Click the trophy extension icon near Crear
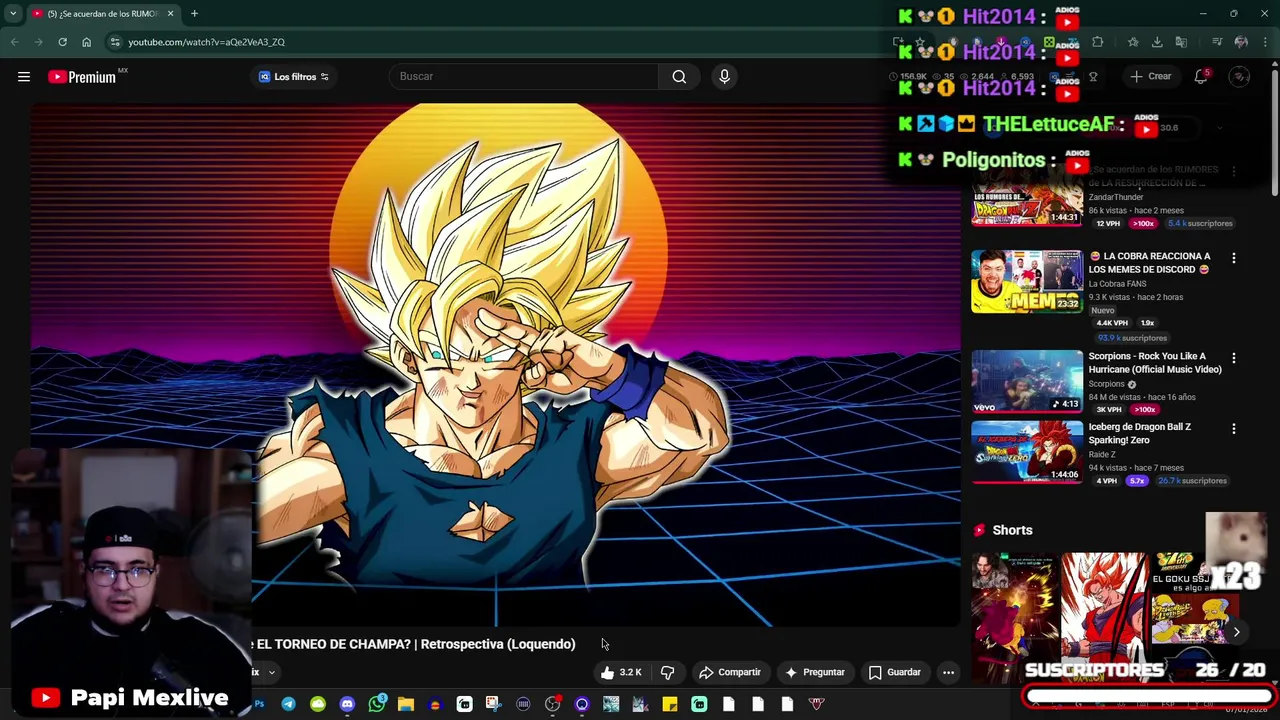The height and width of the screenshot is (720, 1280). (x=1093, y=77)
